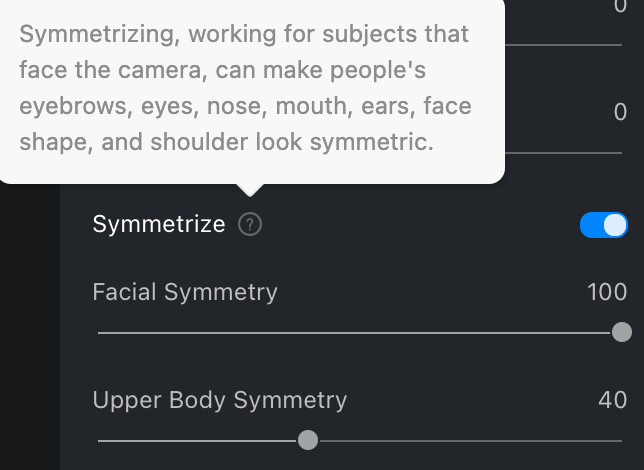Select the Upper Body Symmetry value 40
This screenshot has height=470, width=644.
click(x=612, y=400)
